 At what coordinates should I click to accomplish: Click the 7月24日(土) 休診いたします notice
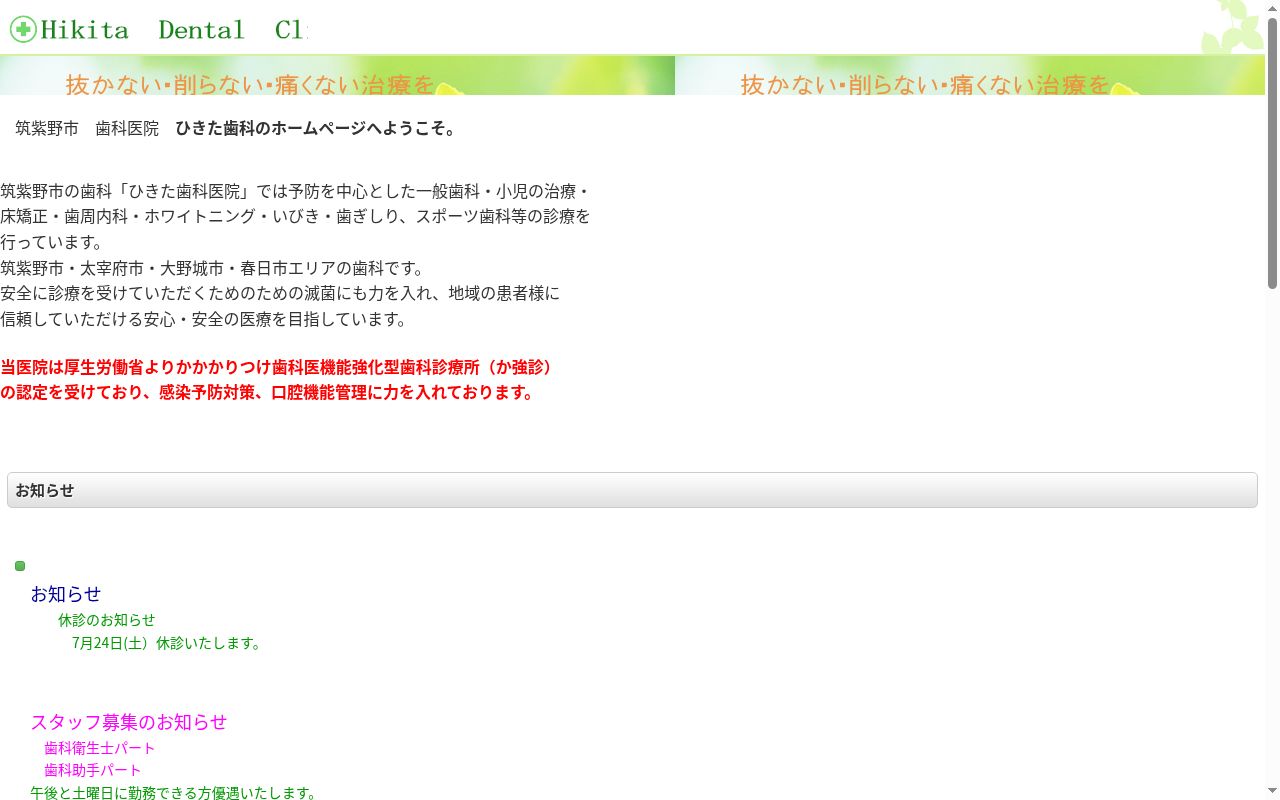point(169,643)
